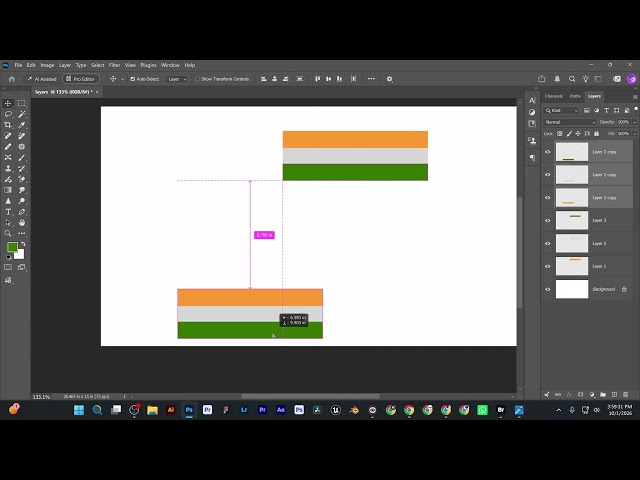The height and width of the screenshot is (480, 640).
Task: Switch to the Channels tab
Action: 553,96
